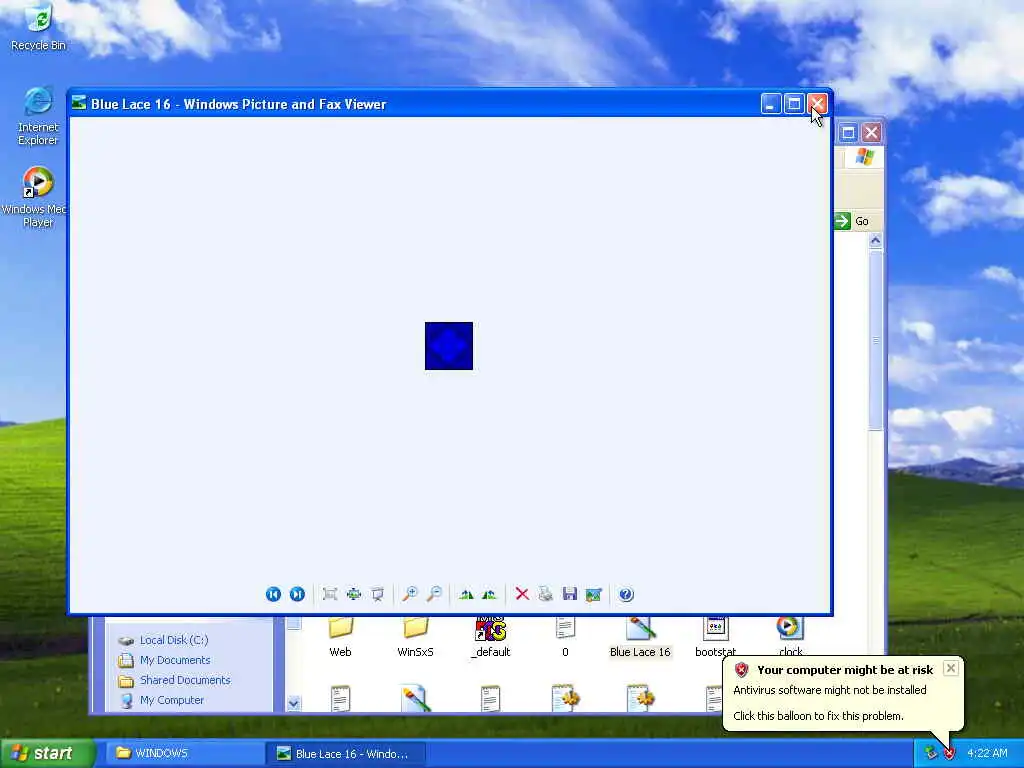Screen dimensions: 1024x768
Task: Close the Picture and Fax Viewer window
Action: 817,104
